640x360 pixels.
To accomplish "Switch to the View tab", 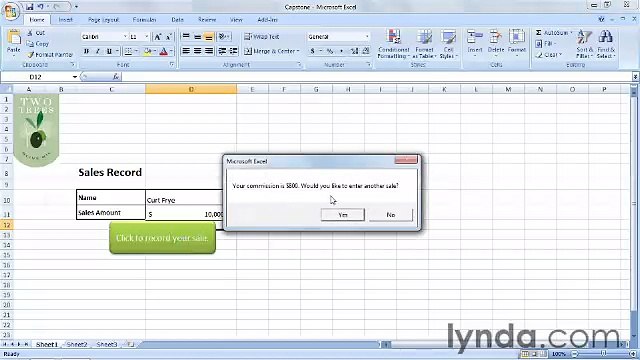I will pyautogui.click(x=236, y=20).
